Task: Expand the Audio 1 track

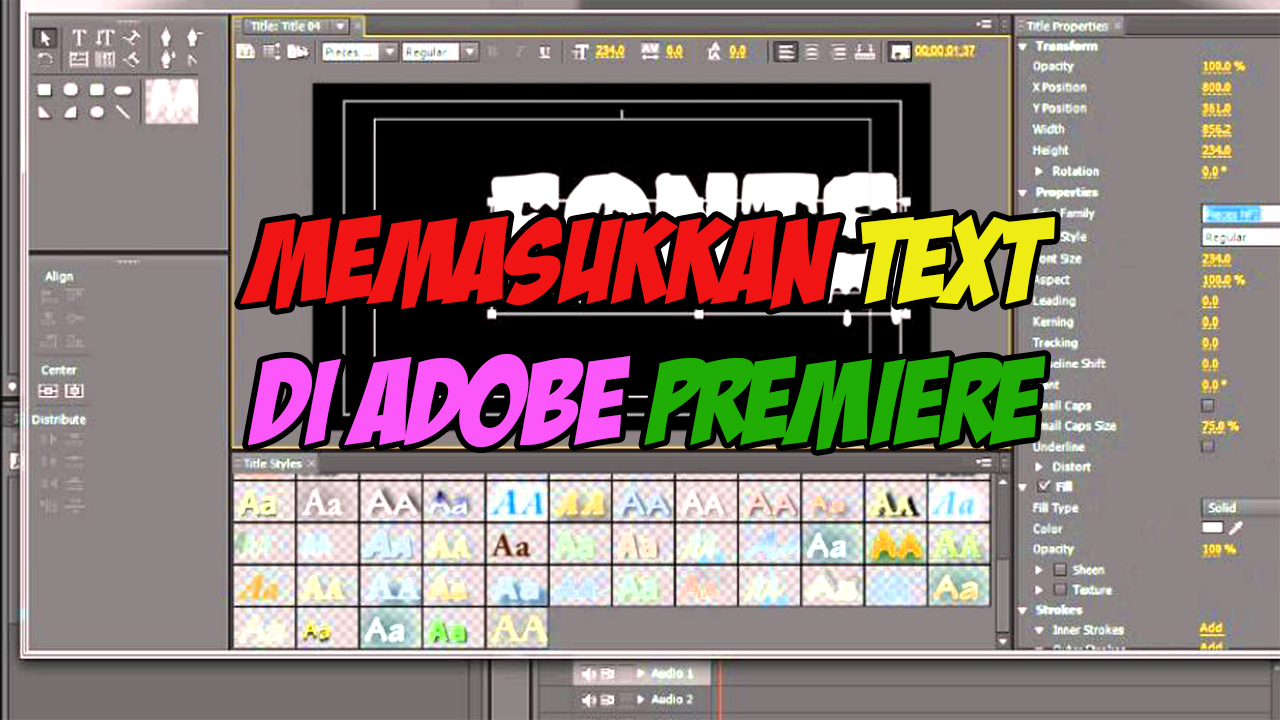Action: pyautogui.click(x=641, y=674)
